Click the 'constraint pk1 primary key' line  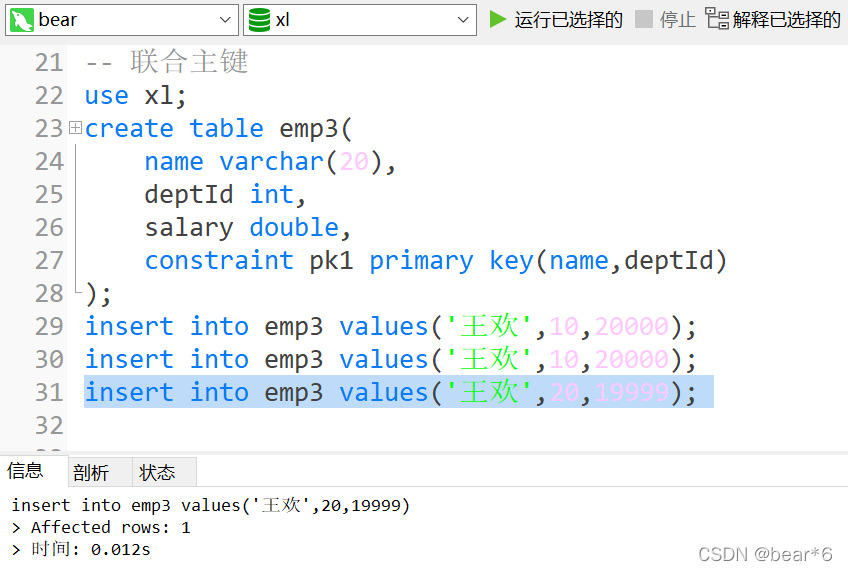pyautogui.click(x=436, y=261)
